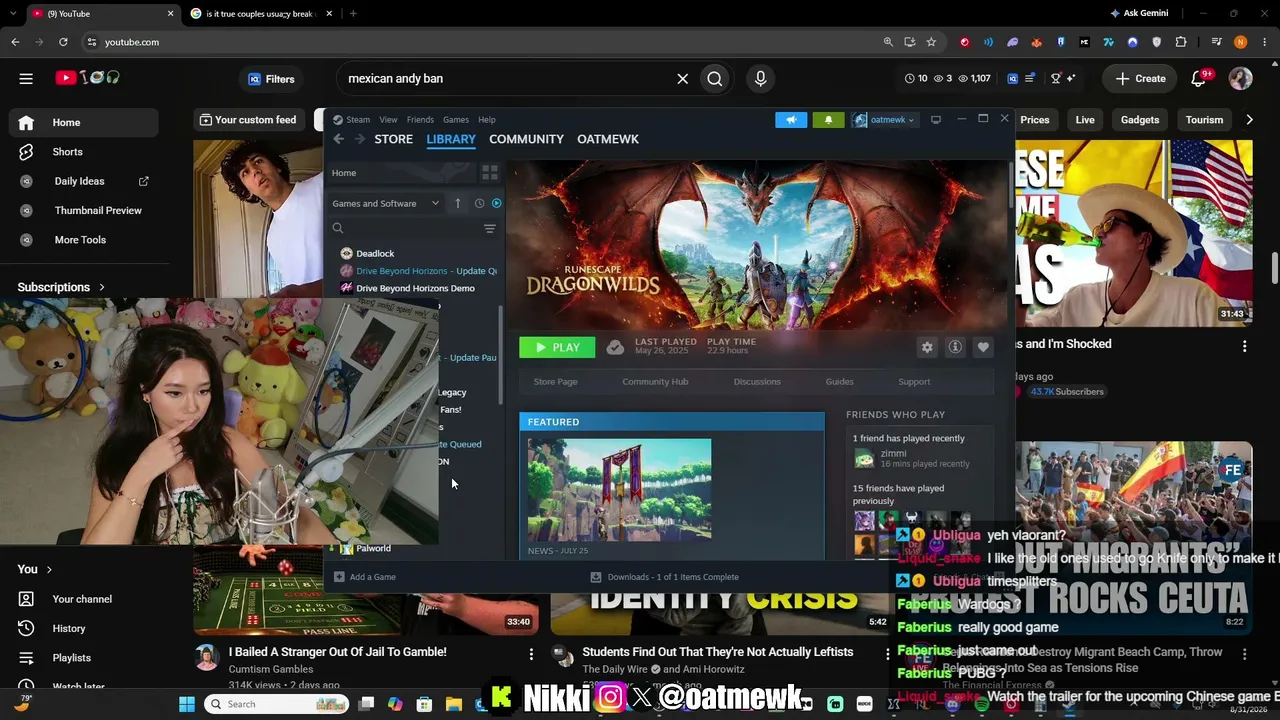
Task: Open YouTube notifications bell
Action: (1199, 78)
